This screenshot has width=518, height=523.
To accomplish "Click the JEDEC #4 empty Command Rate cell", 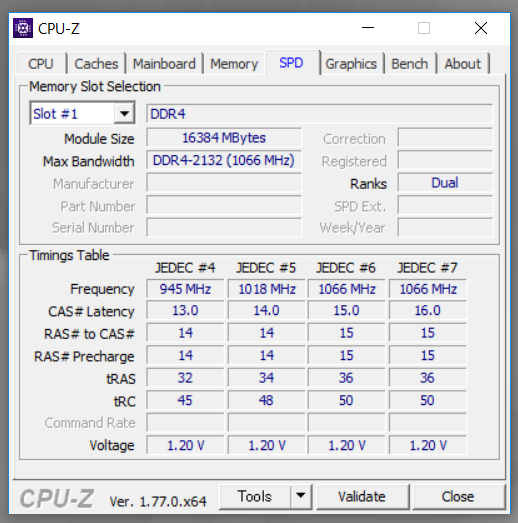I will pyautogui.click(x=185, y=423).
